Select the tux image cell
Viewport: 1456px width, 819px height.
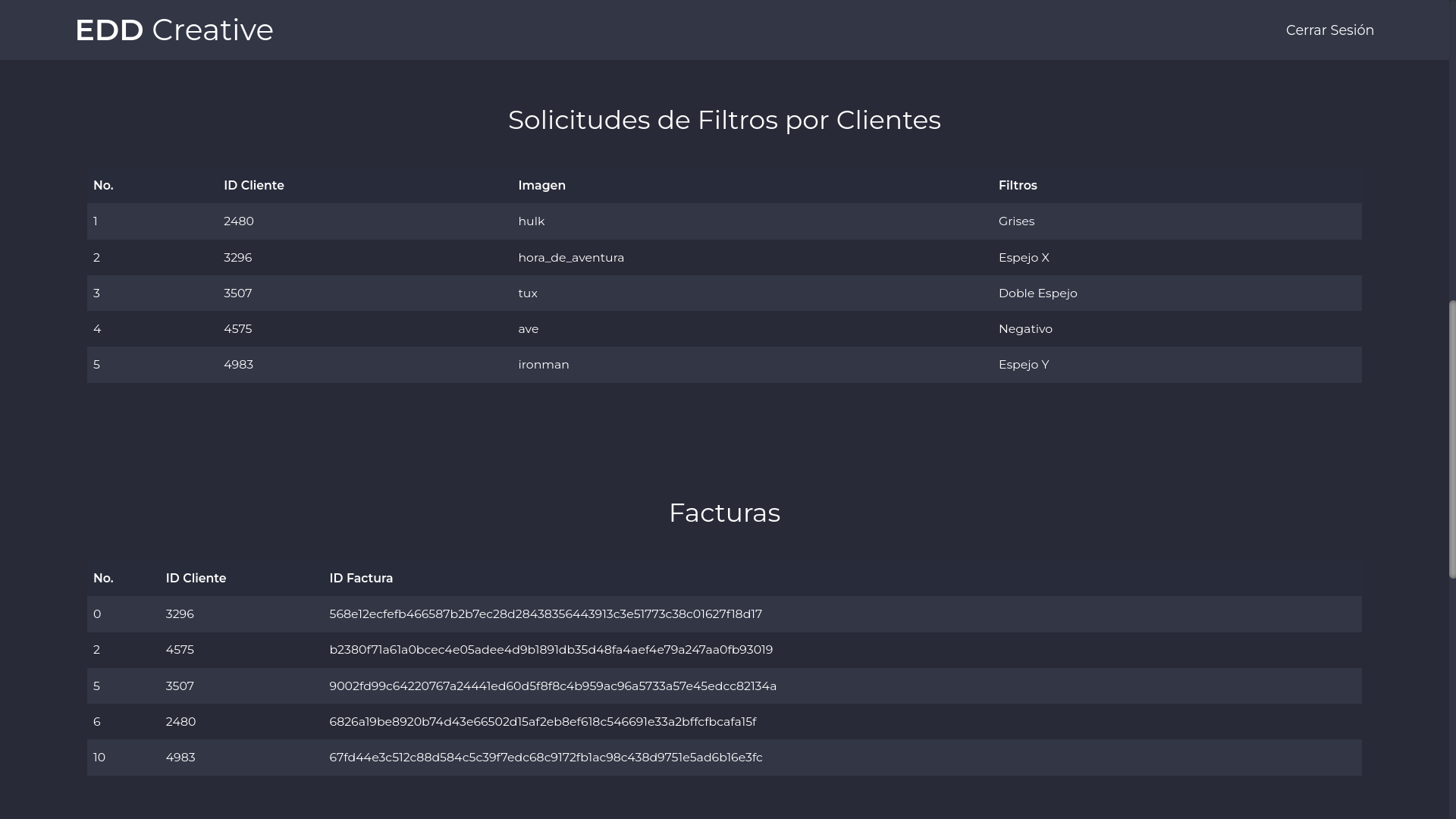(x=527, y=293)
